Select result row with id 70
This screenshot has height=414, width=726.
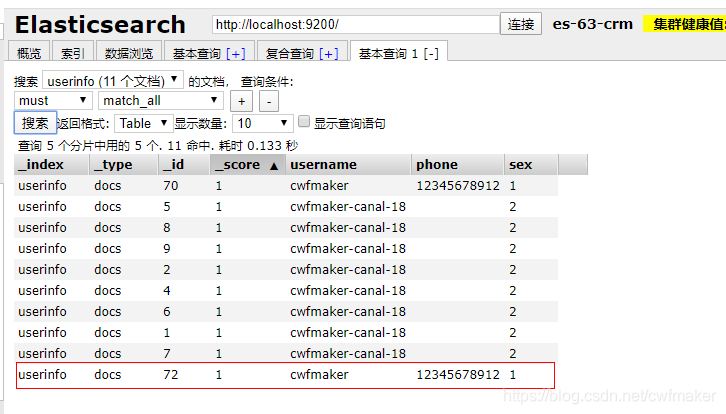[286, 186]
